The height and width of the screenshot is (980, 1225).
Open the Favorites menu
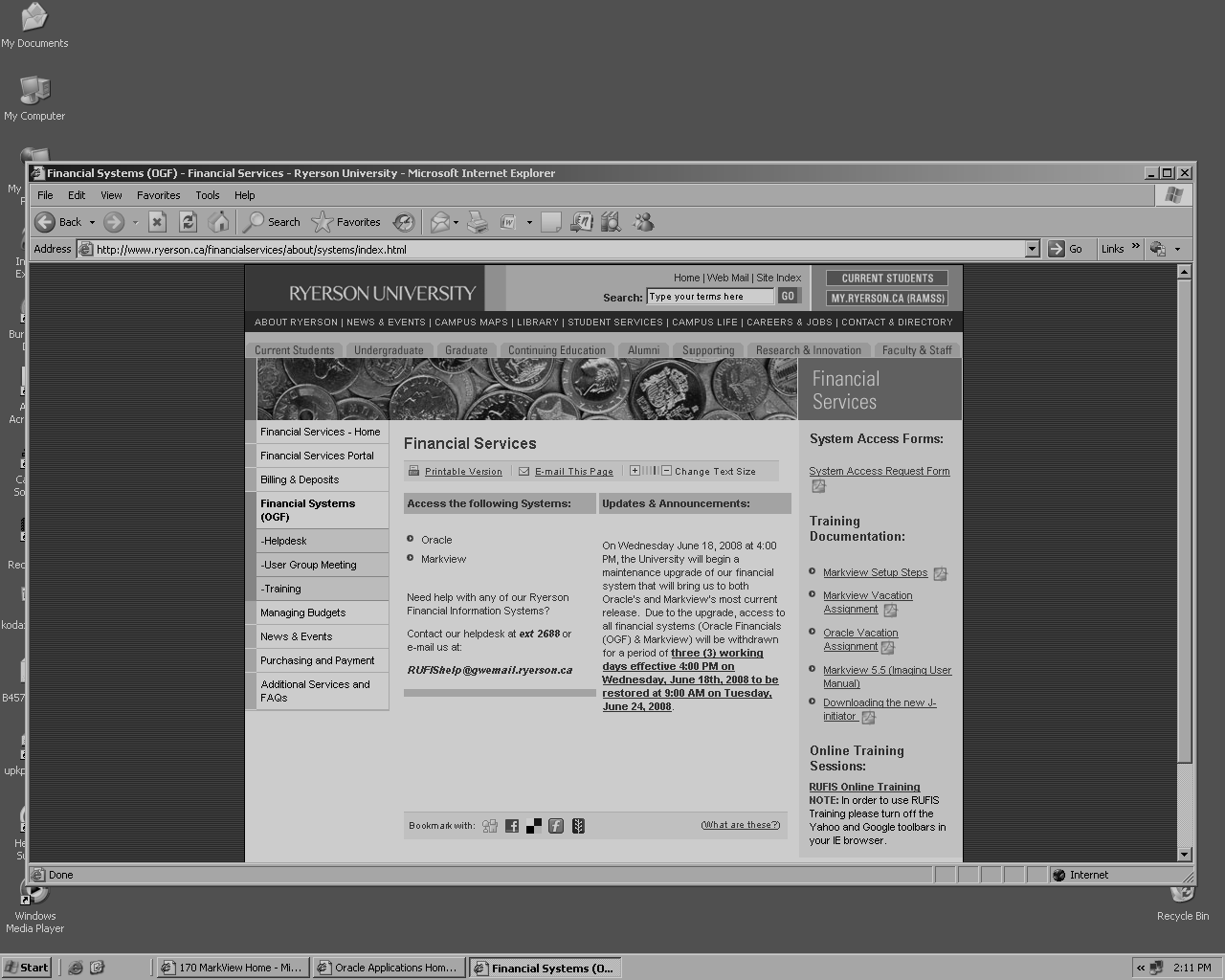point(158,195)
